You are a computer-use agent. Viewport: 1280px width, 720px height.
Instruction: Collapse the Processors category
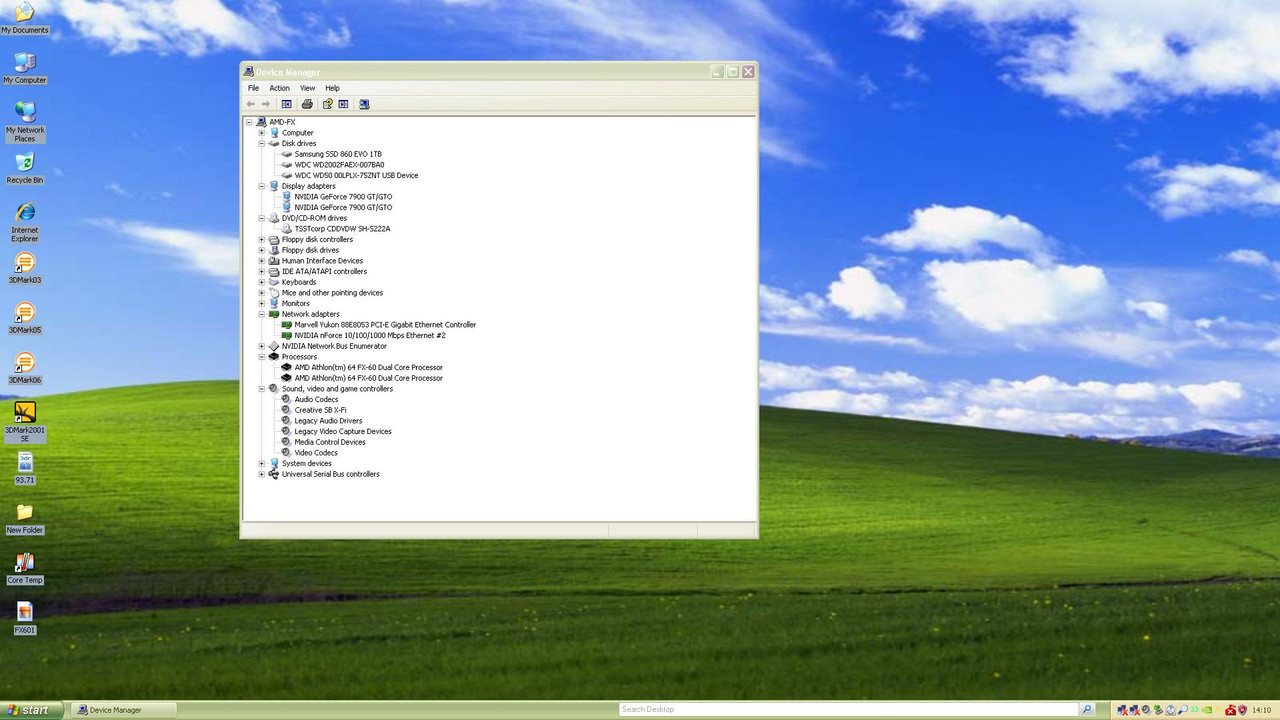point(262,357)
